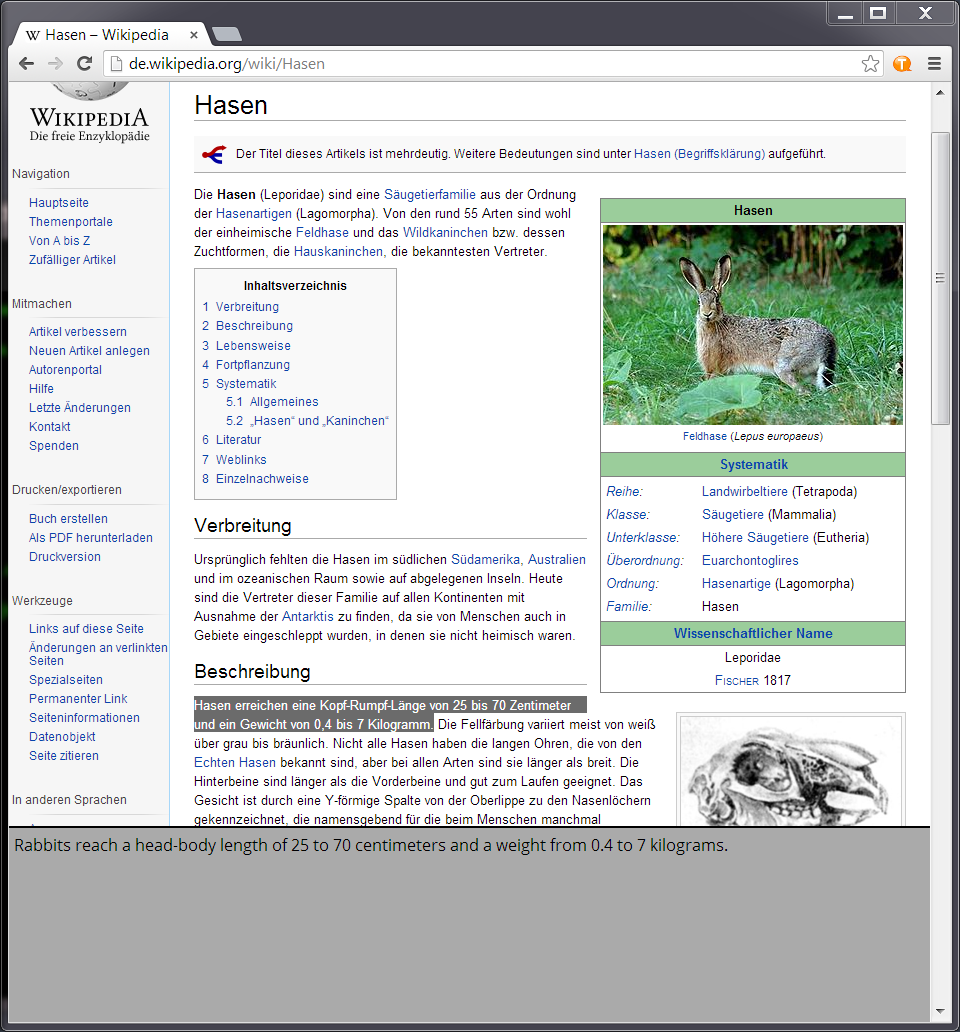Open the orange translator extension icon
This screenshot has height=1032, width=960.
(902, 64)
